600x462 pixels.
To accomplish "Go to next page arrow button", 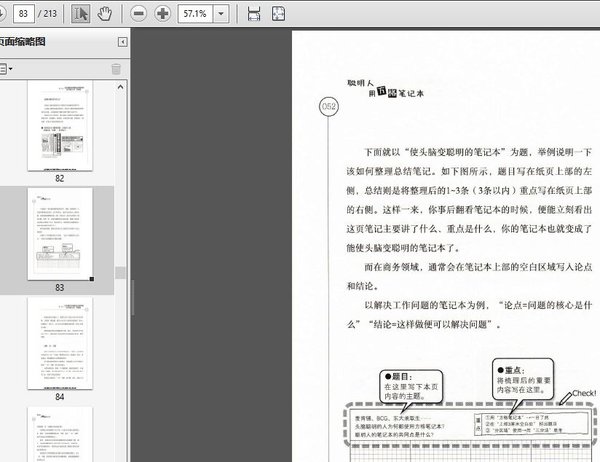I will [x=2, y=14].
